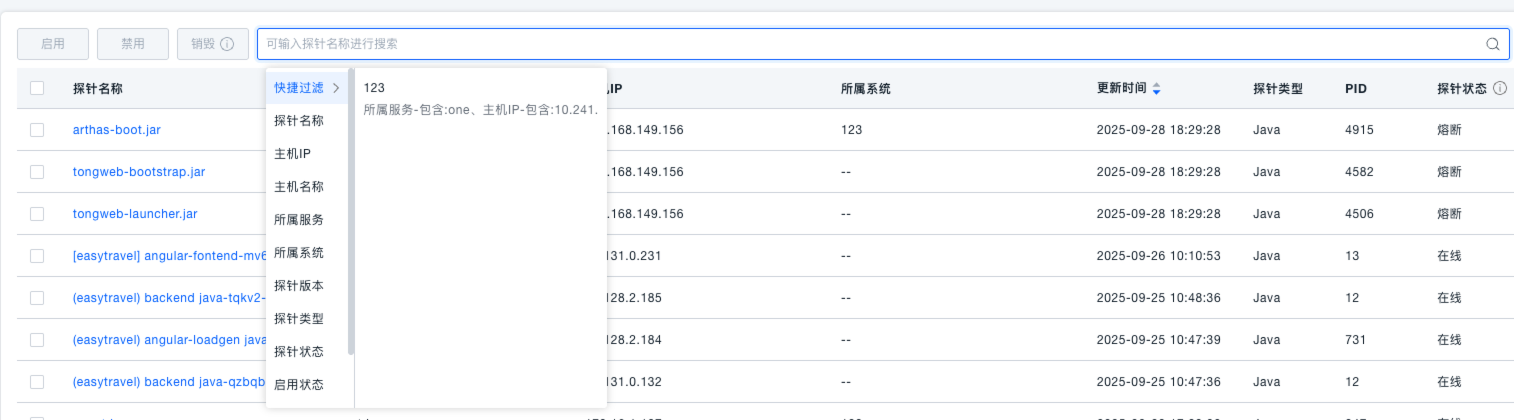1514x420 pixels.
Task: Pick 所属服务 from filter list
Action: pyautogui.click(x=299, y=220)
